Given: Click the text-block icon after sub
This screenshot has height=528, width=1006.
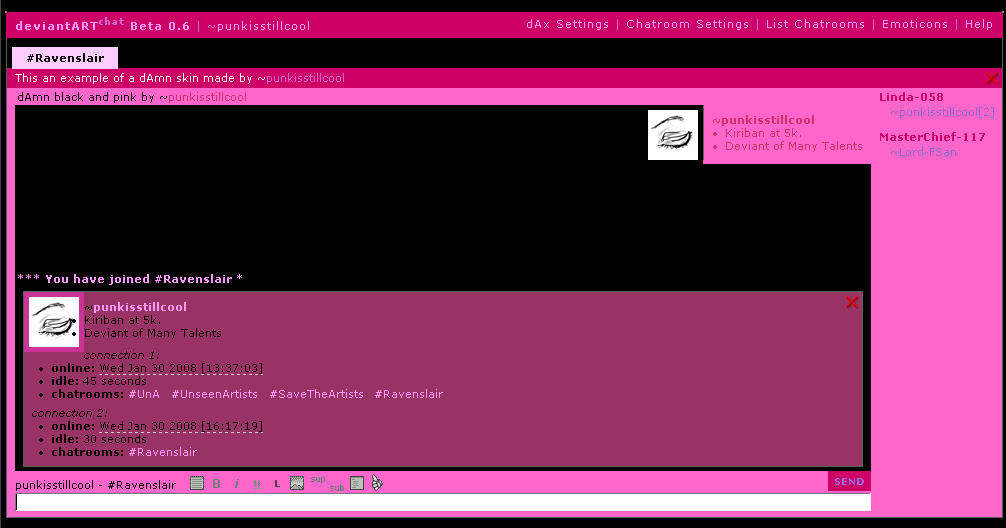Looking at the screenshot, I should [x=357, y=484].
